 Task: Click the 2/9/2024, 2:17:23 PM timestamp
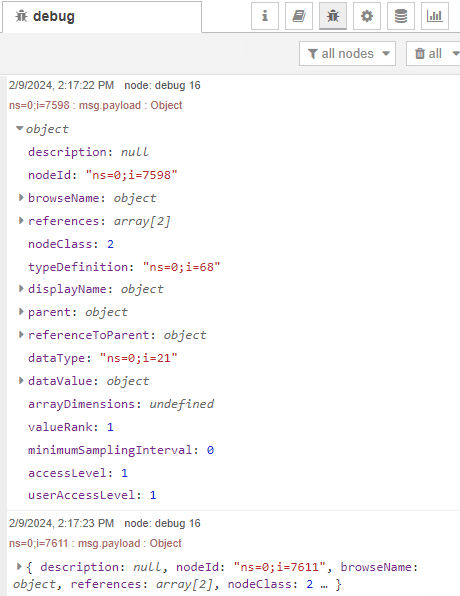[62, 523]
